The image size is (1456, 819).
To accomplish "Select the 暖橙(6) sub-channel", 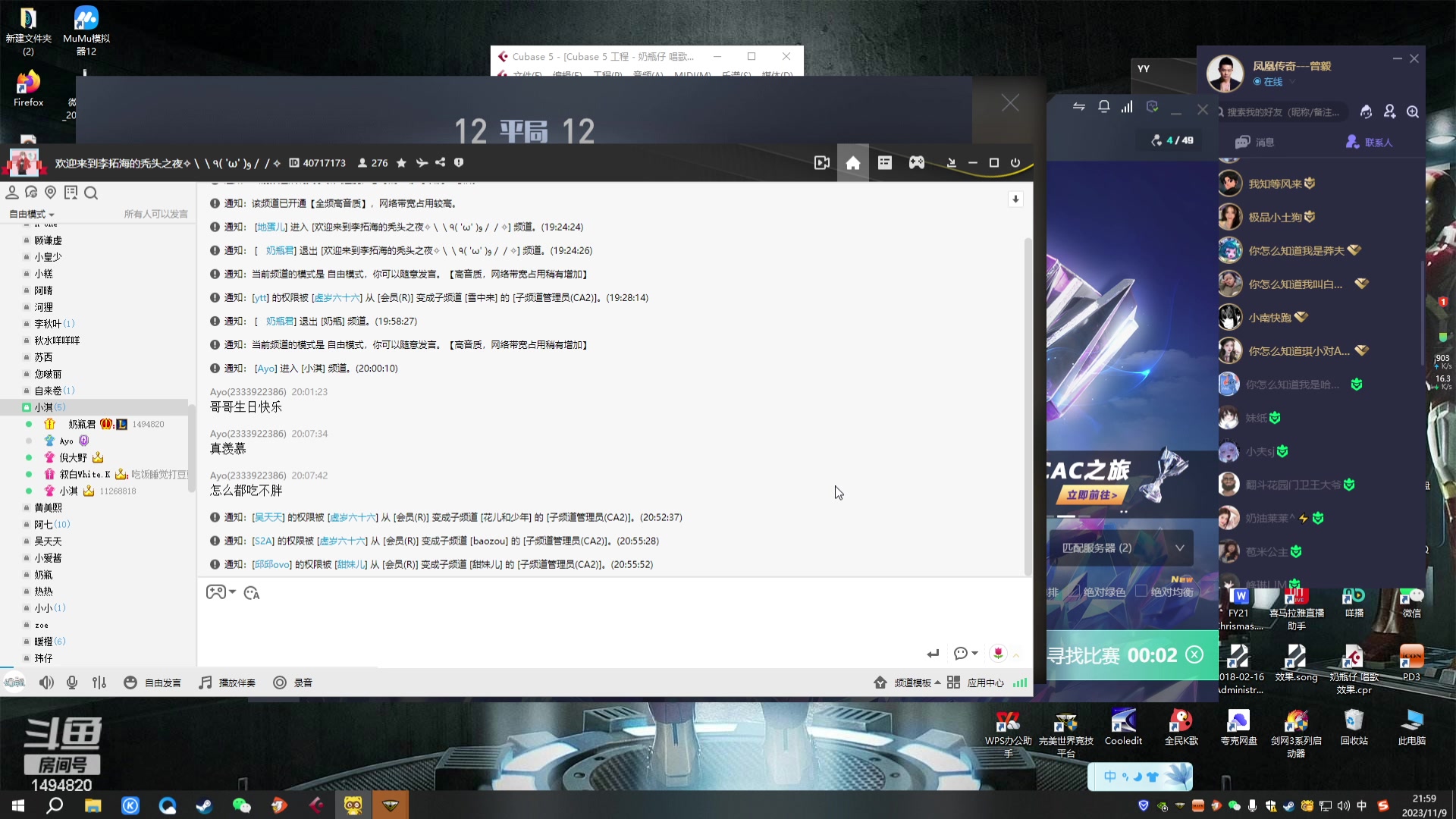I will 49,642.
